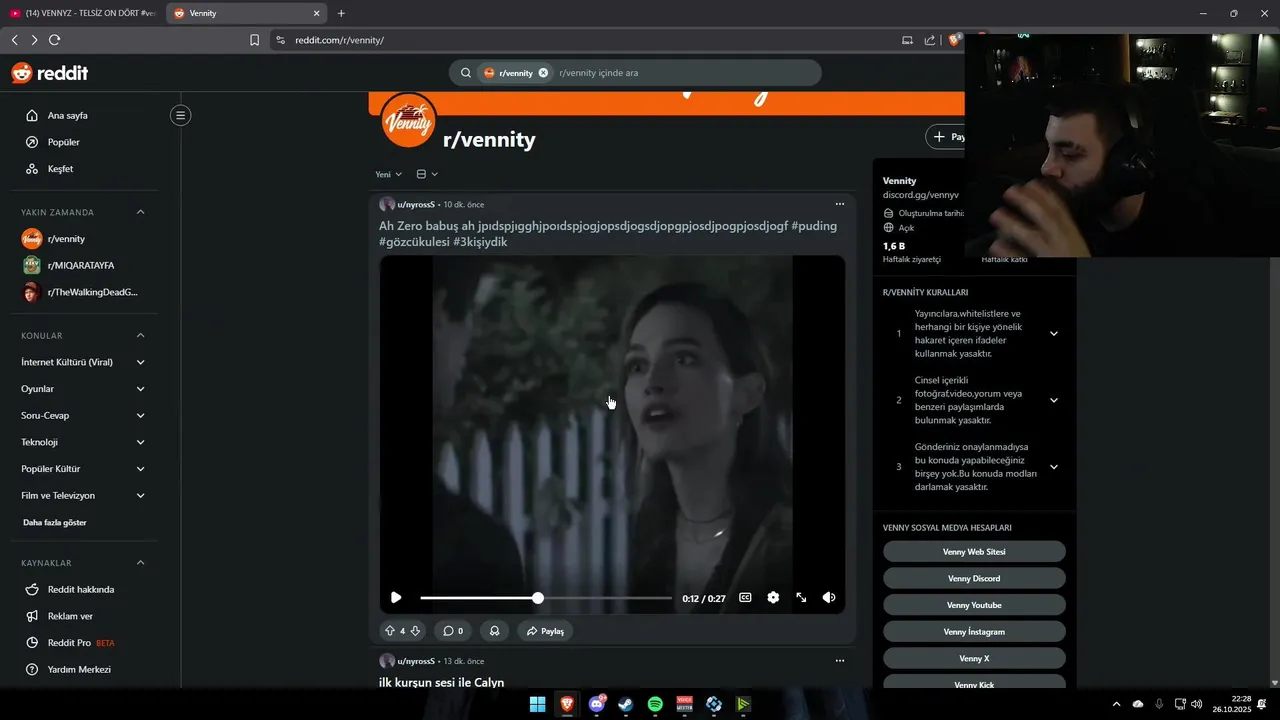The image size is (1280, 720).
Task: Open options menu of 10 dk. önce post
Action: 840,204
